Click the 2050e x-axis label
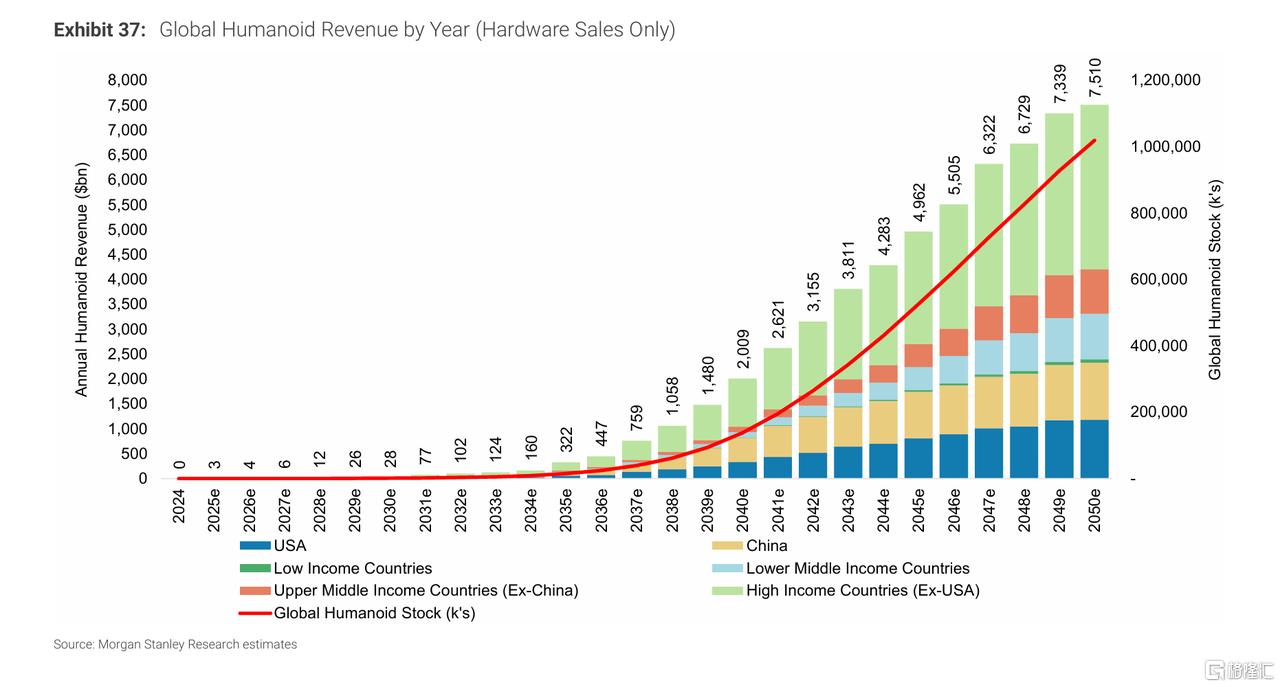 click(x=1096, y=509)
